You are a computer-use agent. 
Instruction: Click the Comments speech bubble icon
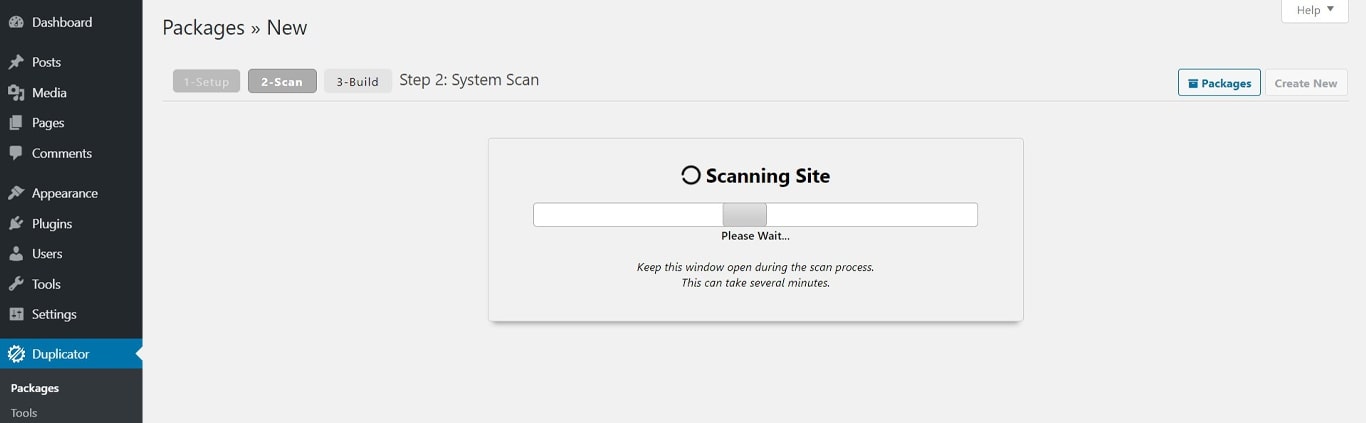[16, 153]
